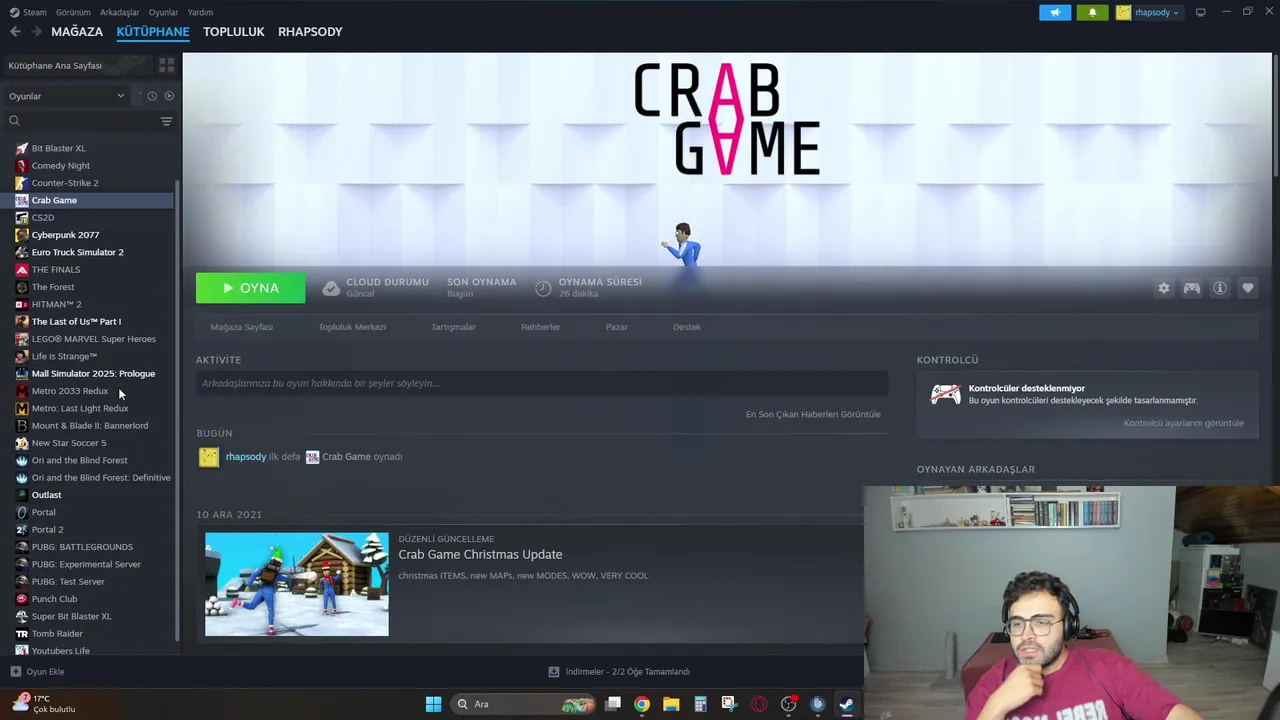Viewport: 1280px width, 720px height.
Task: Open Task View on taskbar
Action: (x=613, y=704)
